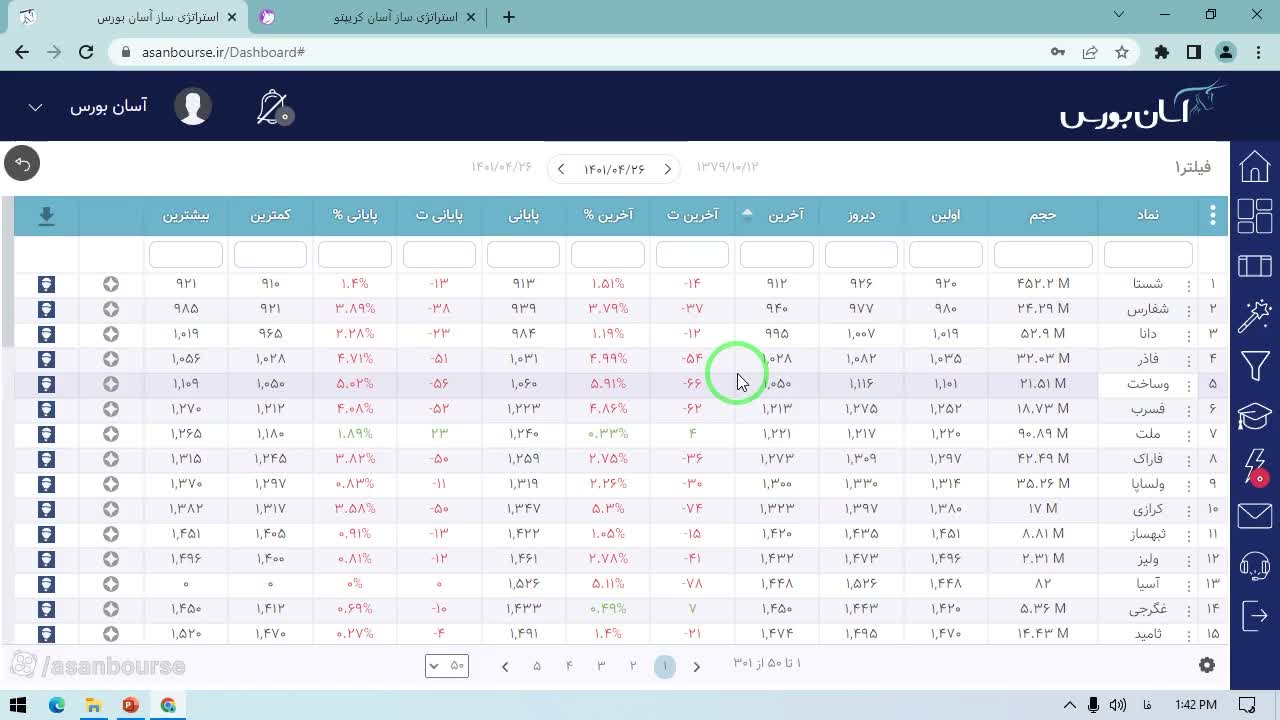Screen dimensions: 1280x720
Task: Open the page size dropdown showing ۵۰
Action: point(447,666)
